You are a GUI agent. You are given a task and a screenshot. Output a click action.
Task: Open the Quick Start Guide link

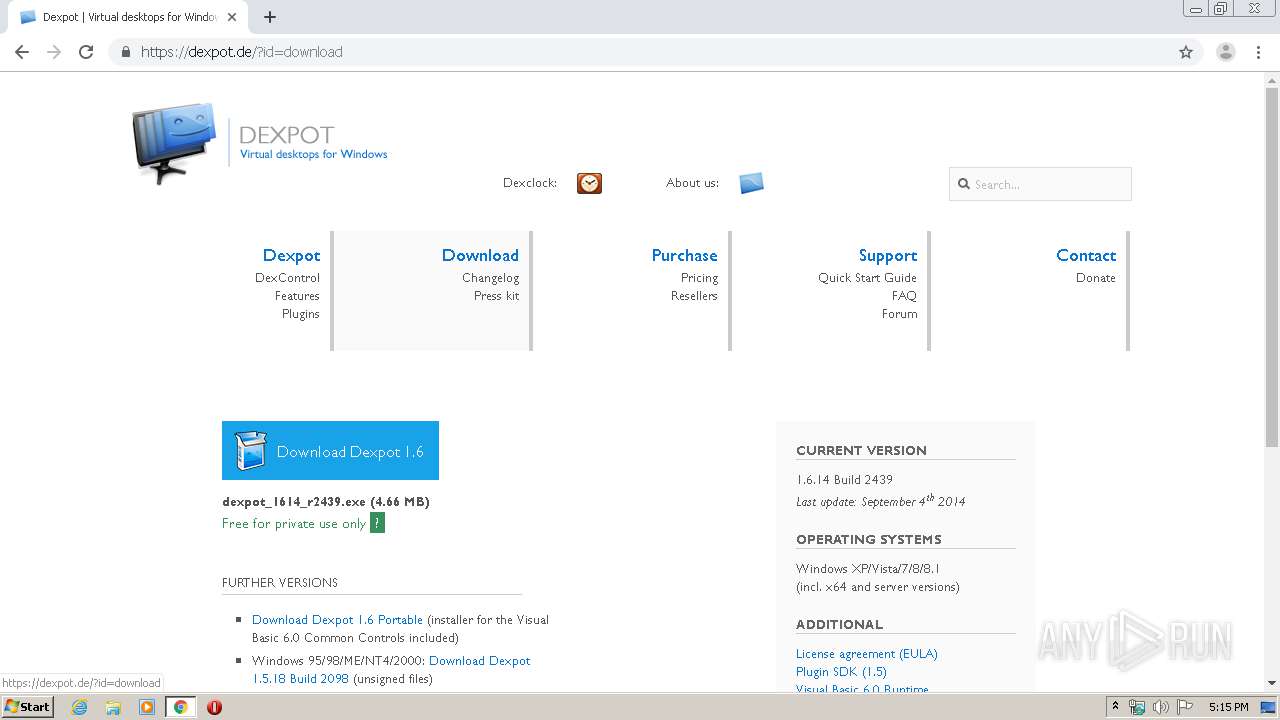pyautogui.click(x=867, y=278)
